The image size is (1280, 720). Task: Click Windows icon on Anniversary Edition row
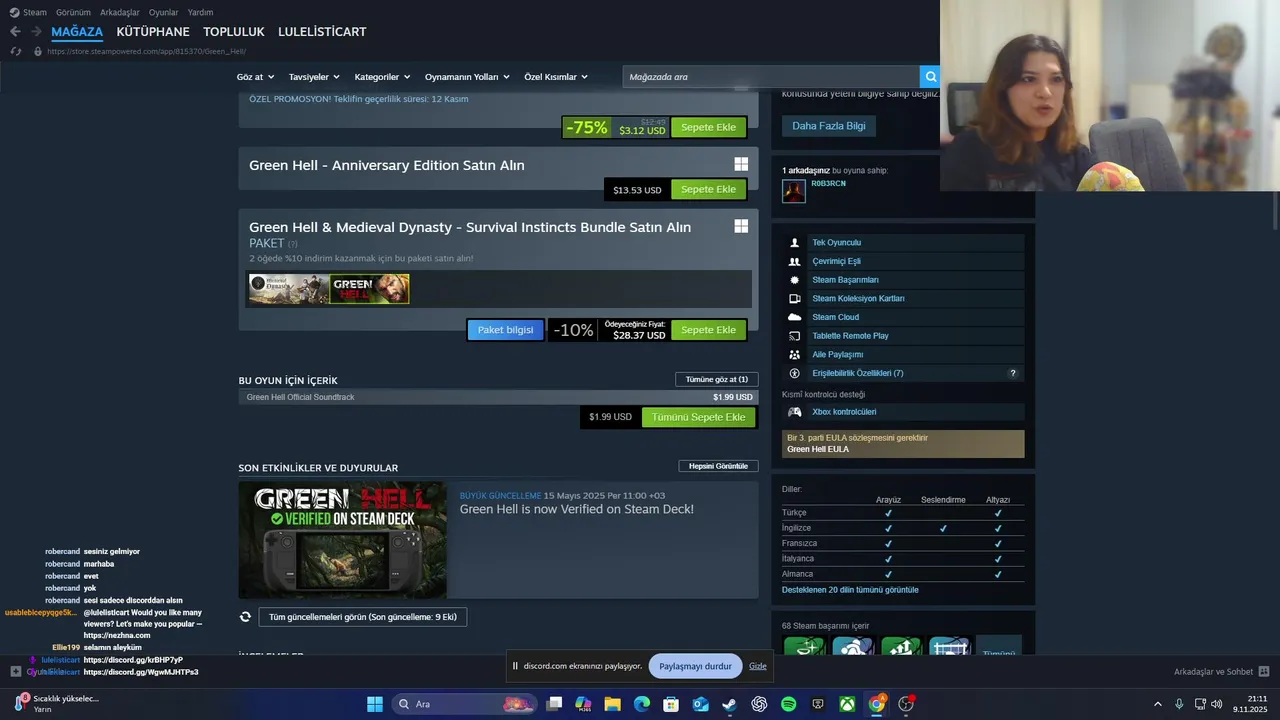pyautogui.click(x=741, y=164)
